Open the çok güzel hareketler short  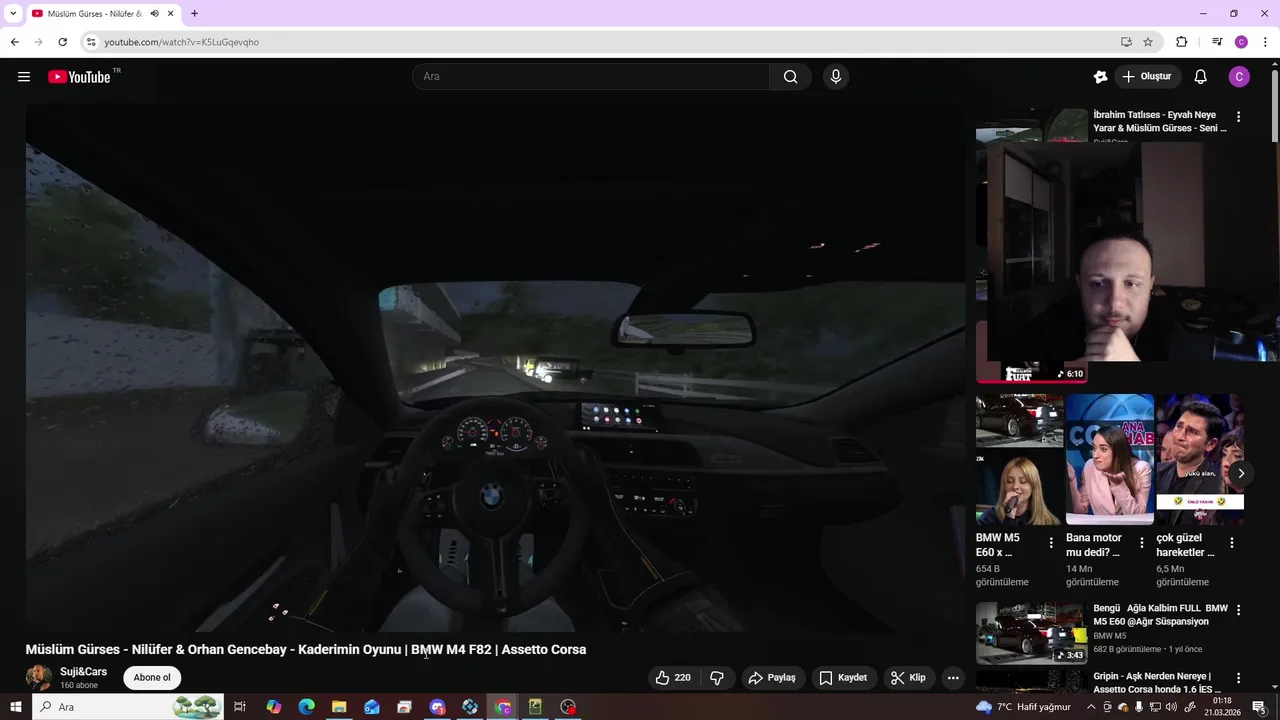pos(1199,459)
